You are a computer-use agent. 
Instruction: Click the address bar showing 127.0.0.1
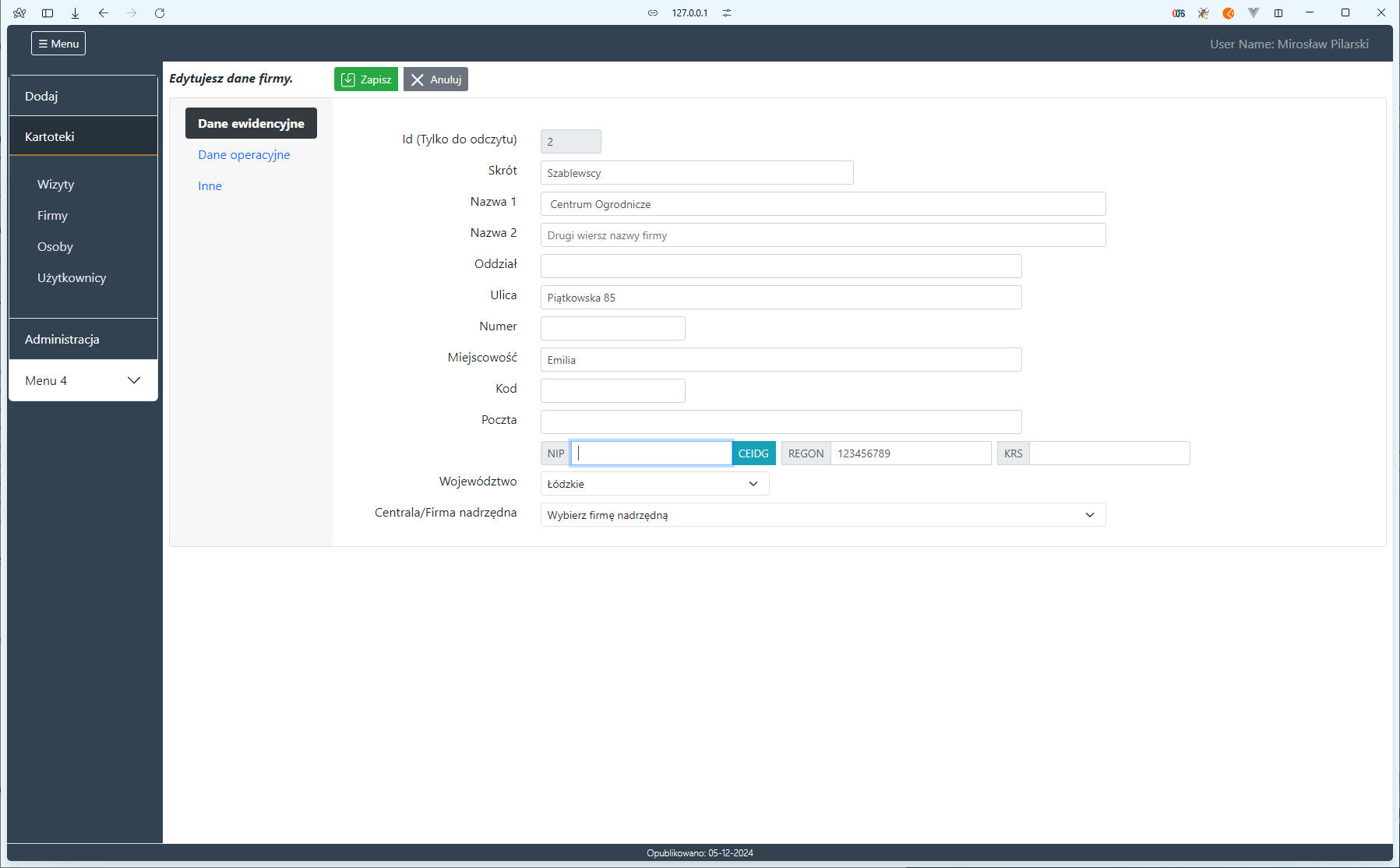pos(689,12)
